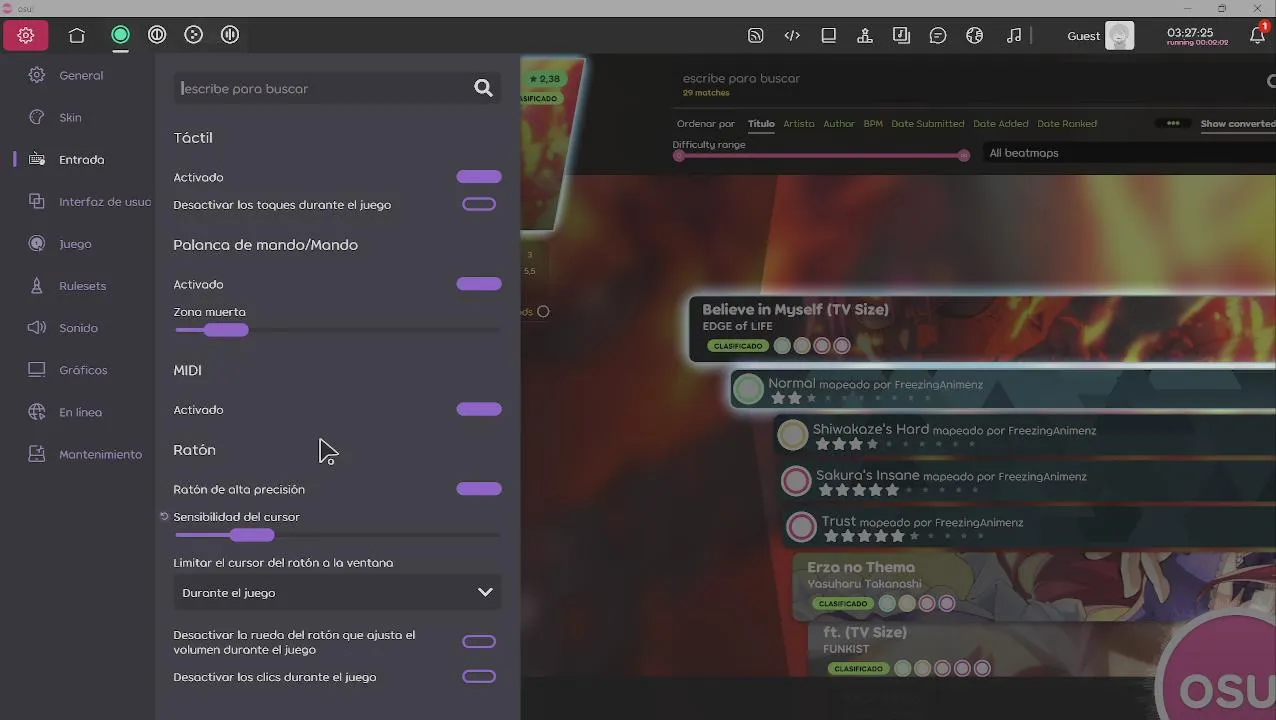
Task: Select the osu!catch ruleset icon
Action: pyautogui.click(x=194, y=35)
